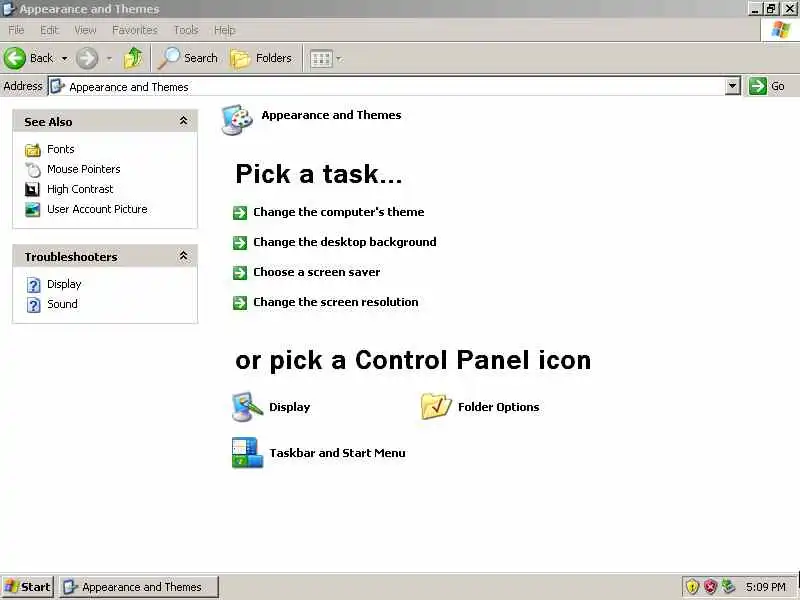Click the green Go arrow button
Image resolution: width=800 pixels, height=600 pixels.
(x=758, y=86)
